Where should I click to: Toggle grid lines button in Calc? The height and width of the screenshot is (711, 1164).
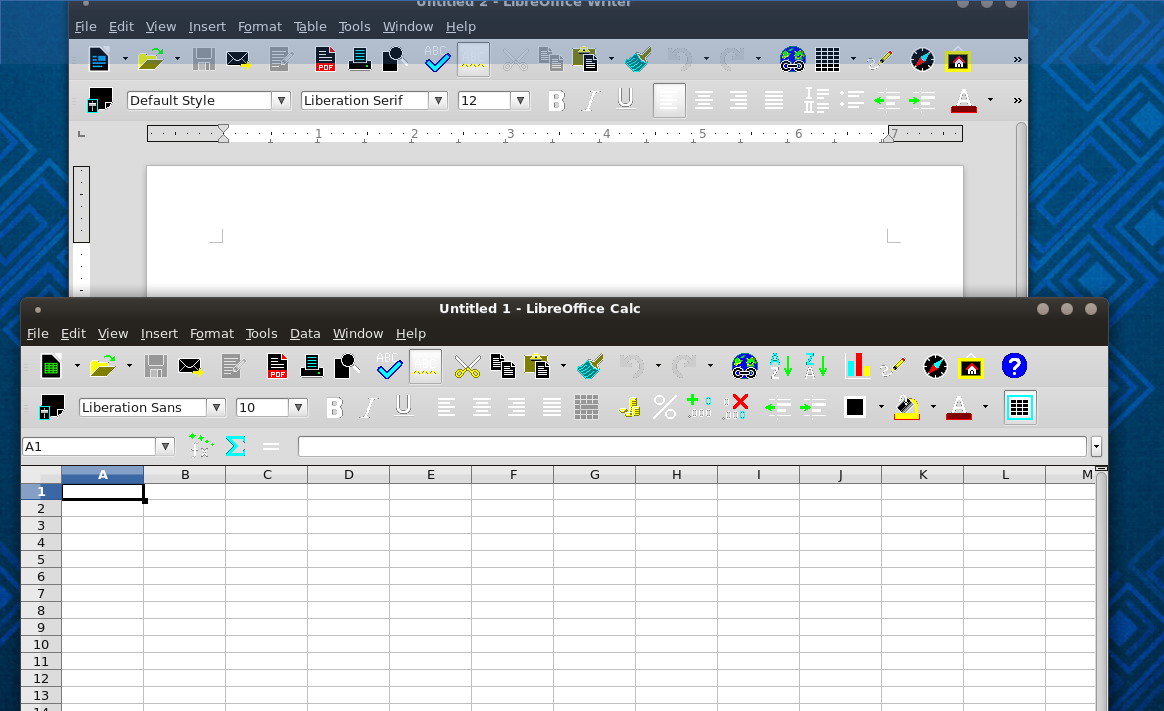[x=1019, y=407]
